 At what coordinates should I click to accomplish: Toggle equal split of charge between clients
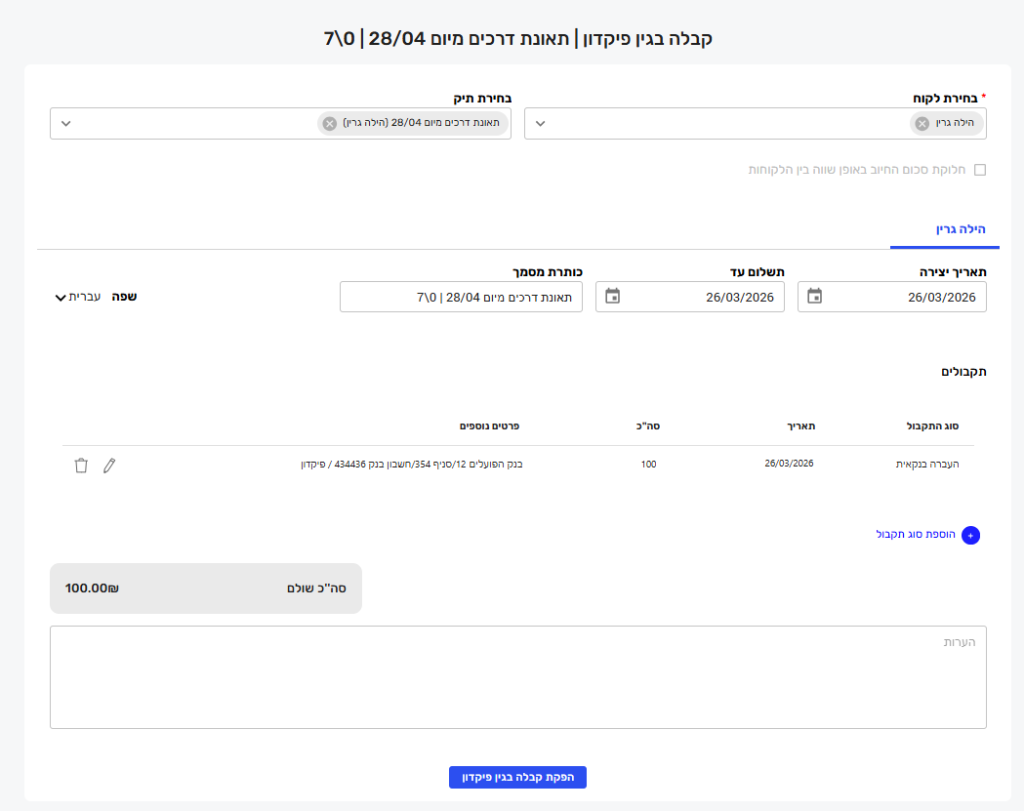[980, 170]
